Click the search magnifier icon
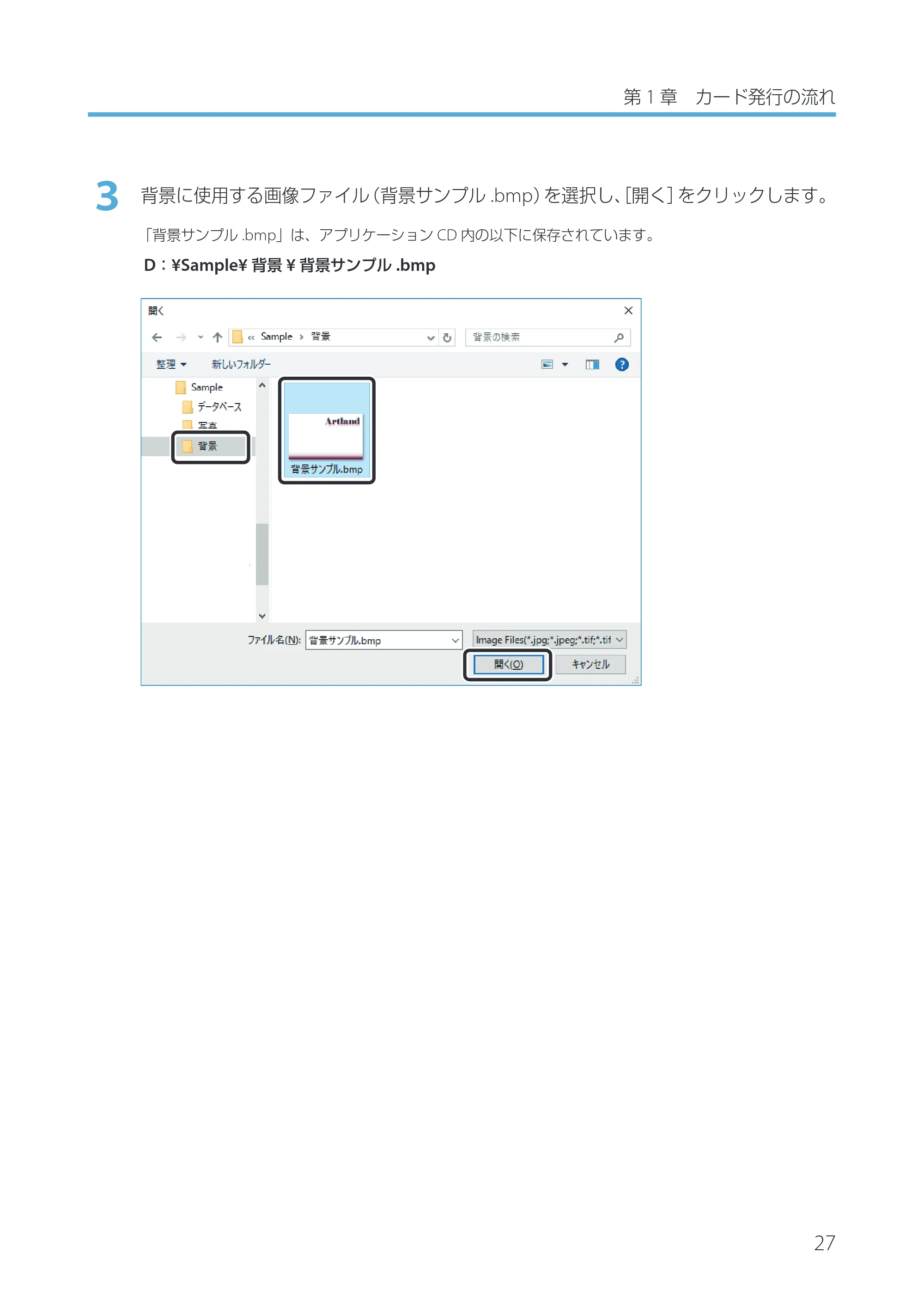This screenshot has width=924, height=1308. 620,337
